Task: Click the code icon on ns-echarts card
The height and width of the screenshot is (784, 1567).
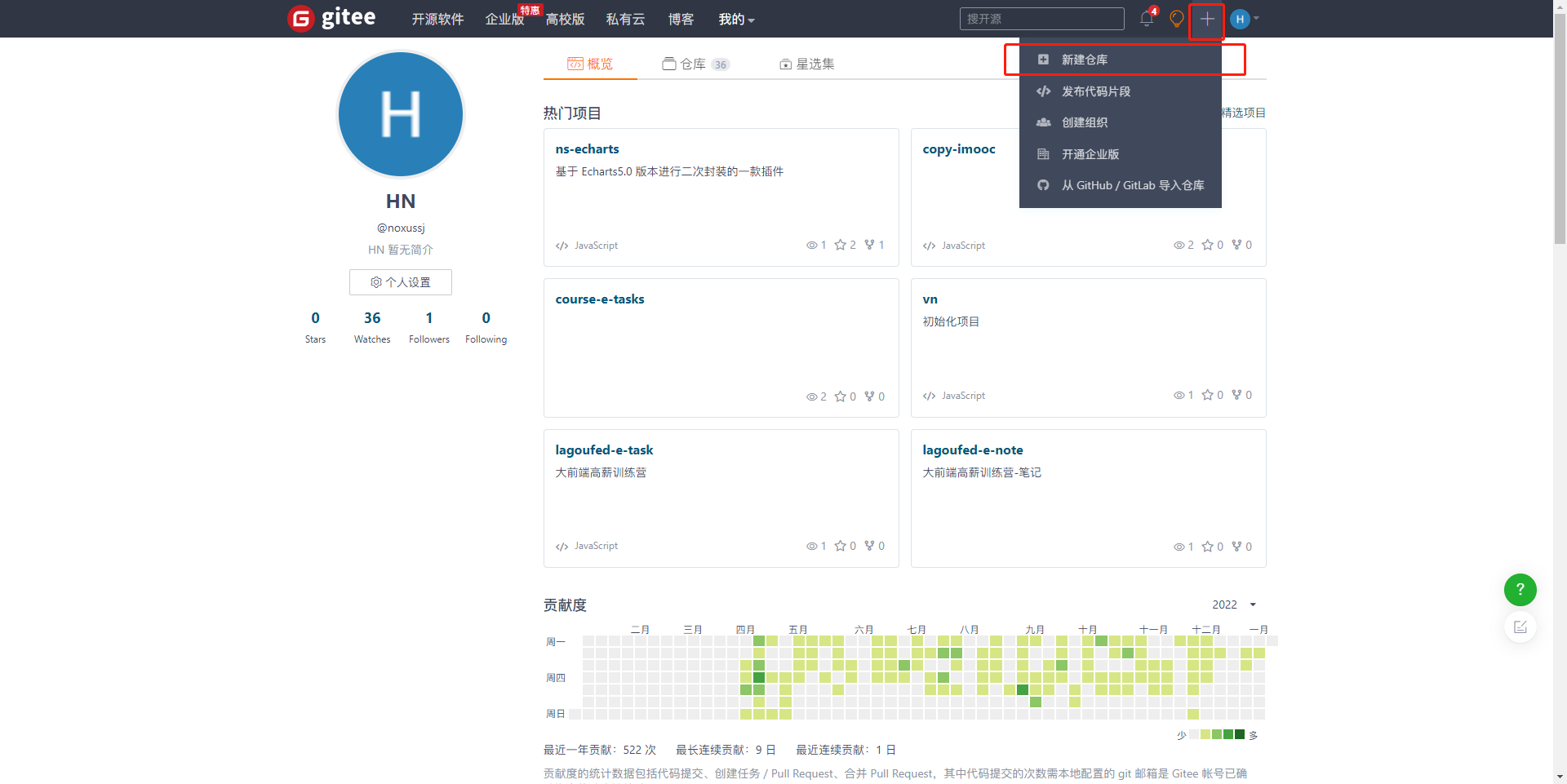Action: point(562,246)
